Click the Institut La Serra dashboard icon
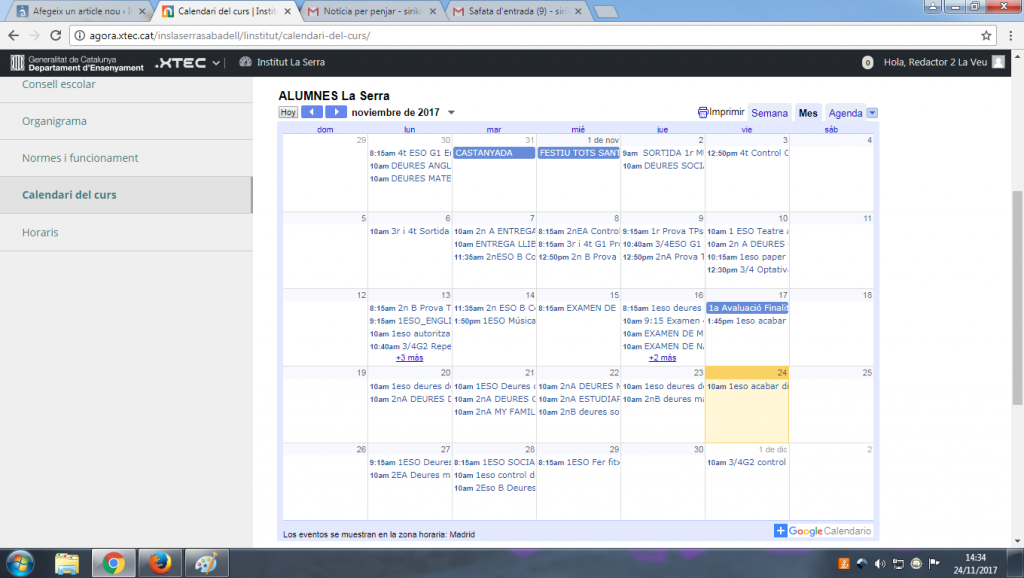The height and width of the screenshot is (578, 1024). (245, 62)
